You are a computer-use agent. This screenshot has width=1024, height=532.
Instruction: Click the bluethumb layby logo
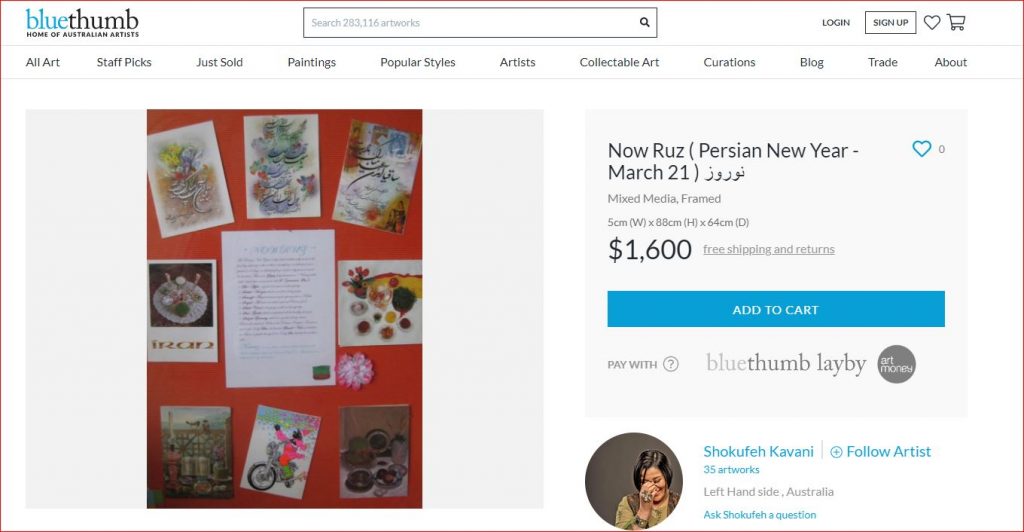point(786,364)
